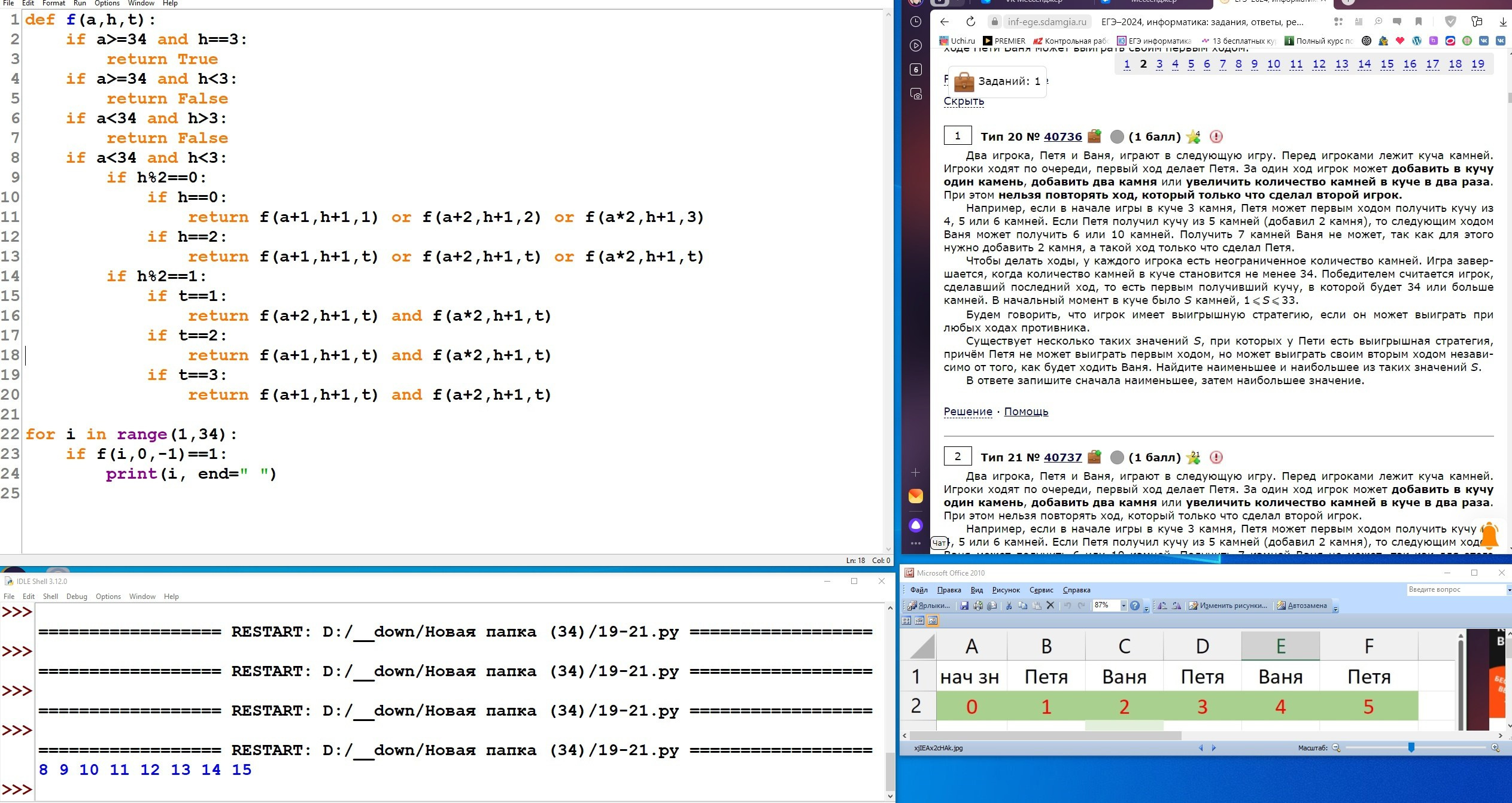Click the Решение link for task 40736
This screenshot has width=1512, height=803.
(967, 412)
